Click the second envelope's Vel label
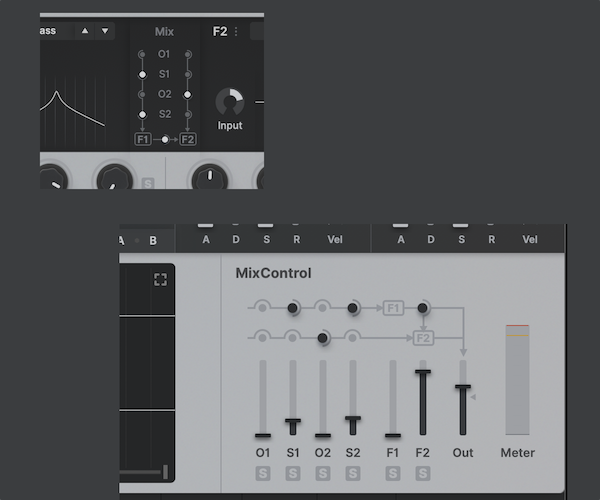The height and width of the screenshot is (500, 600). [530, 239]
